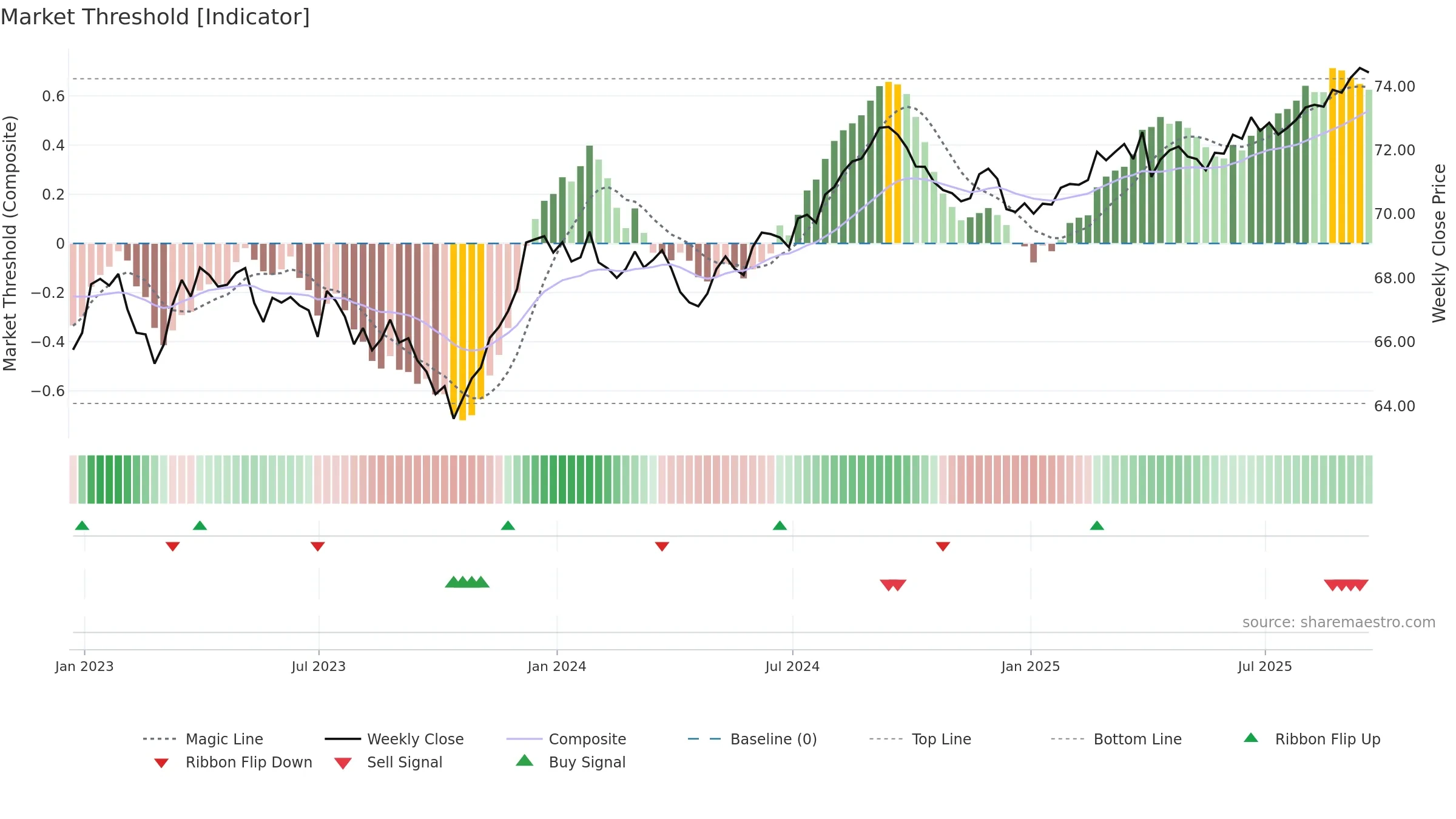The image size is (1456, 819).
Task: Click the 72.00 right axis price label
Action: (1395, 150)
